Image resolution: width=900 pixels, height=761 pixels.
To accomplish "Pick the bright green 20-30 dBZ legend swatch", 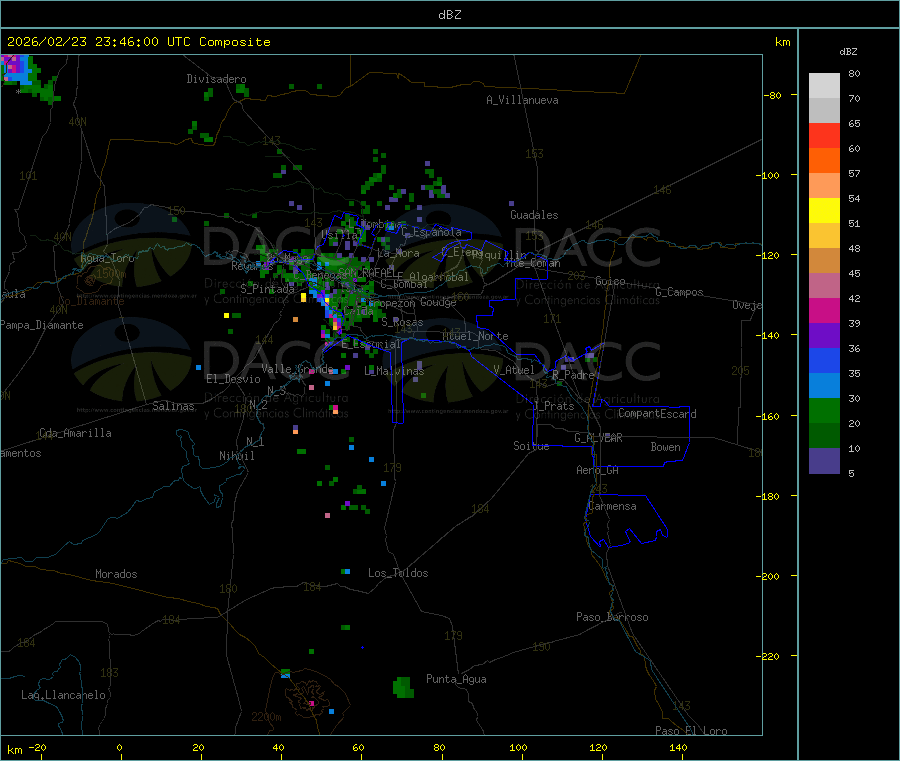I will pyautogui.click(x=824, y=410).
